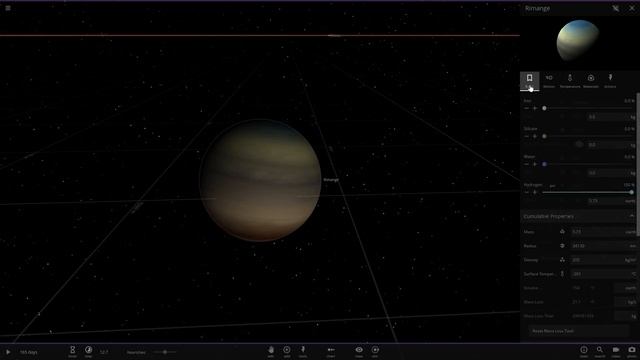Open the Materials tab

591,80
